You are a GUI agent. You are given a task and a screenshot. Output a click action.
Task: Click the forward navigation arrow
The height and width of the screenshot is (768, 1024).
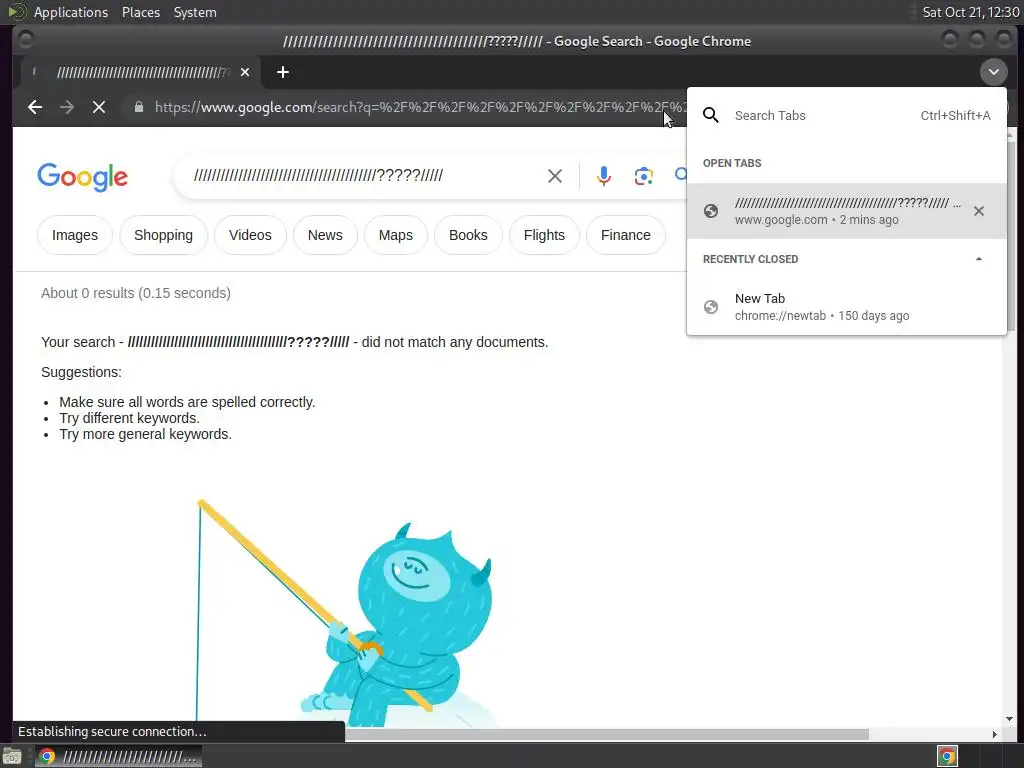(67, 107)
